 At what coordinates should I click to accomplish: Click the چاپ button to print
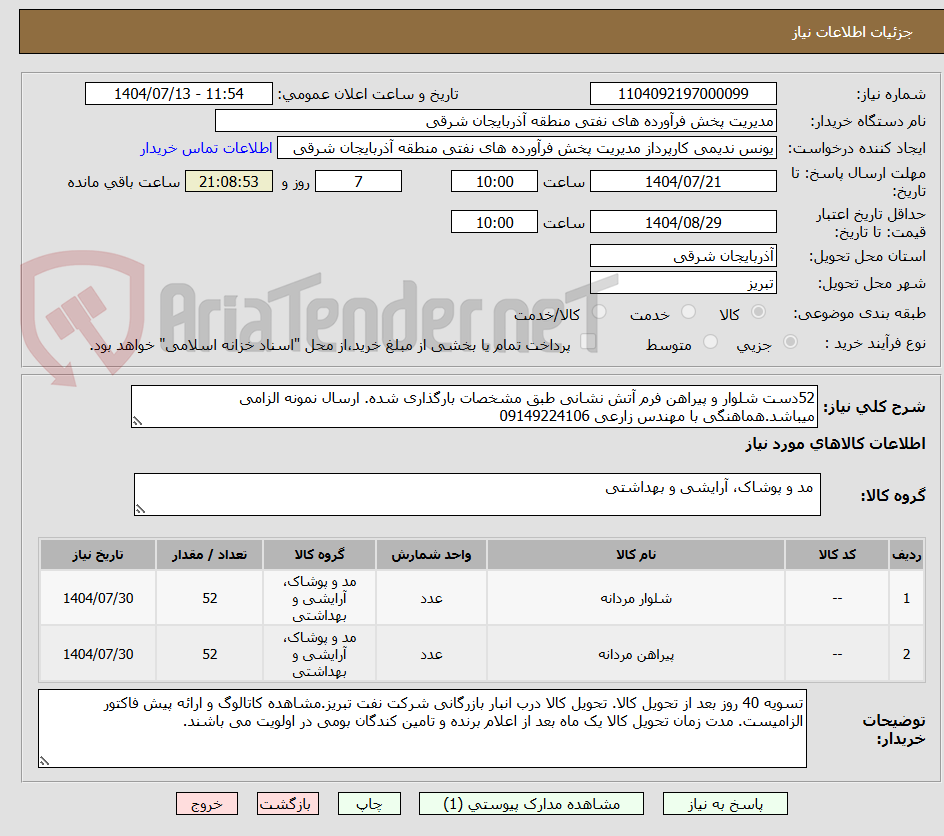point(369,803)
